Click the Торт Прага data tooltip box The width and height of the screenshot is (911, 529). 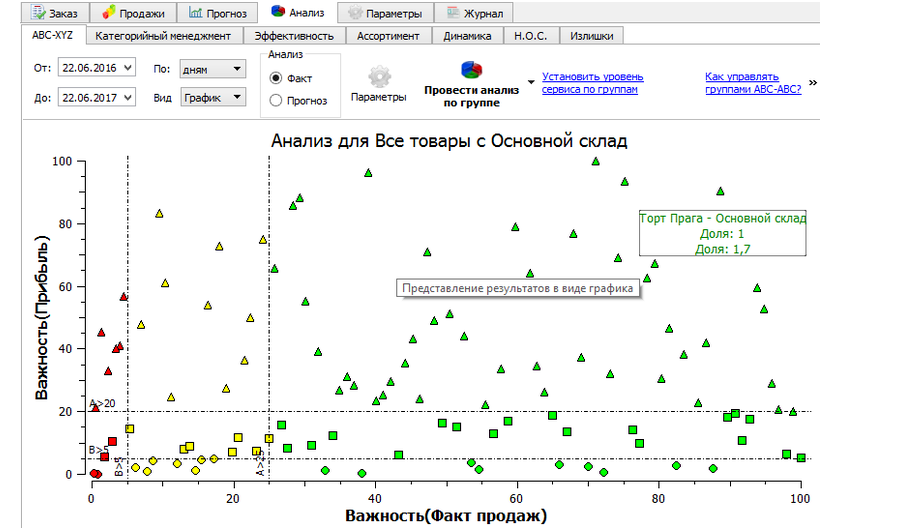tap(722, 233)
